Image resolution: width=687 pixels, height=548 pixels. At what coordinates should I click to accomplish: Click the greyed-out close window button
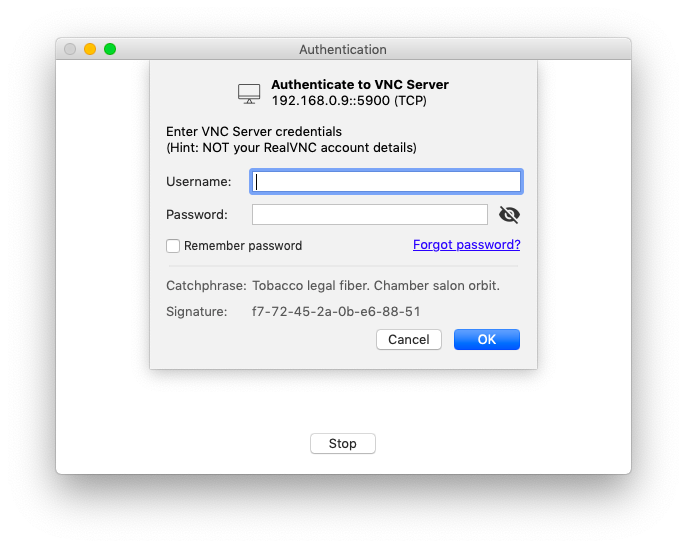70,49
